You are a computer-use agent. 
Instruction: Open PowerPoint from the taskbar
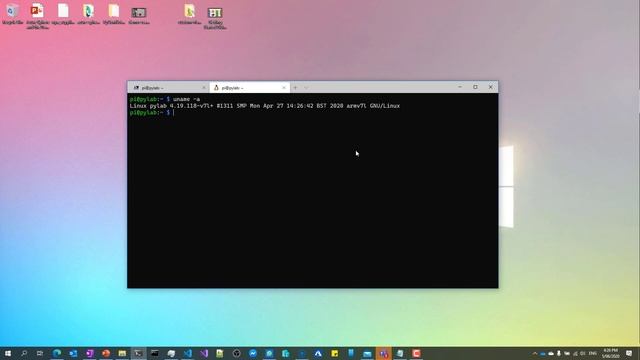106,353
